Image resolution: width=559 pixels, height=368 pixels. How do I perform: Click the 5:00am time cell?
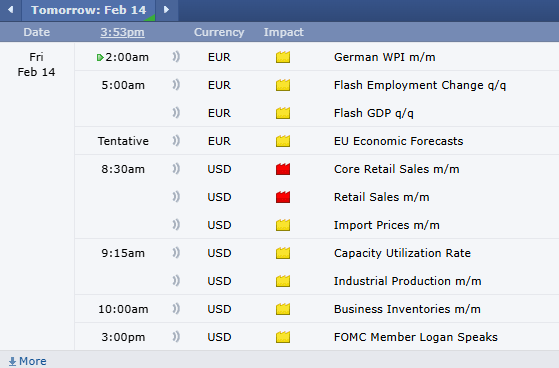click(123, 85)
